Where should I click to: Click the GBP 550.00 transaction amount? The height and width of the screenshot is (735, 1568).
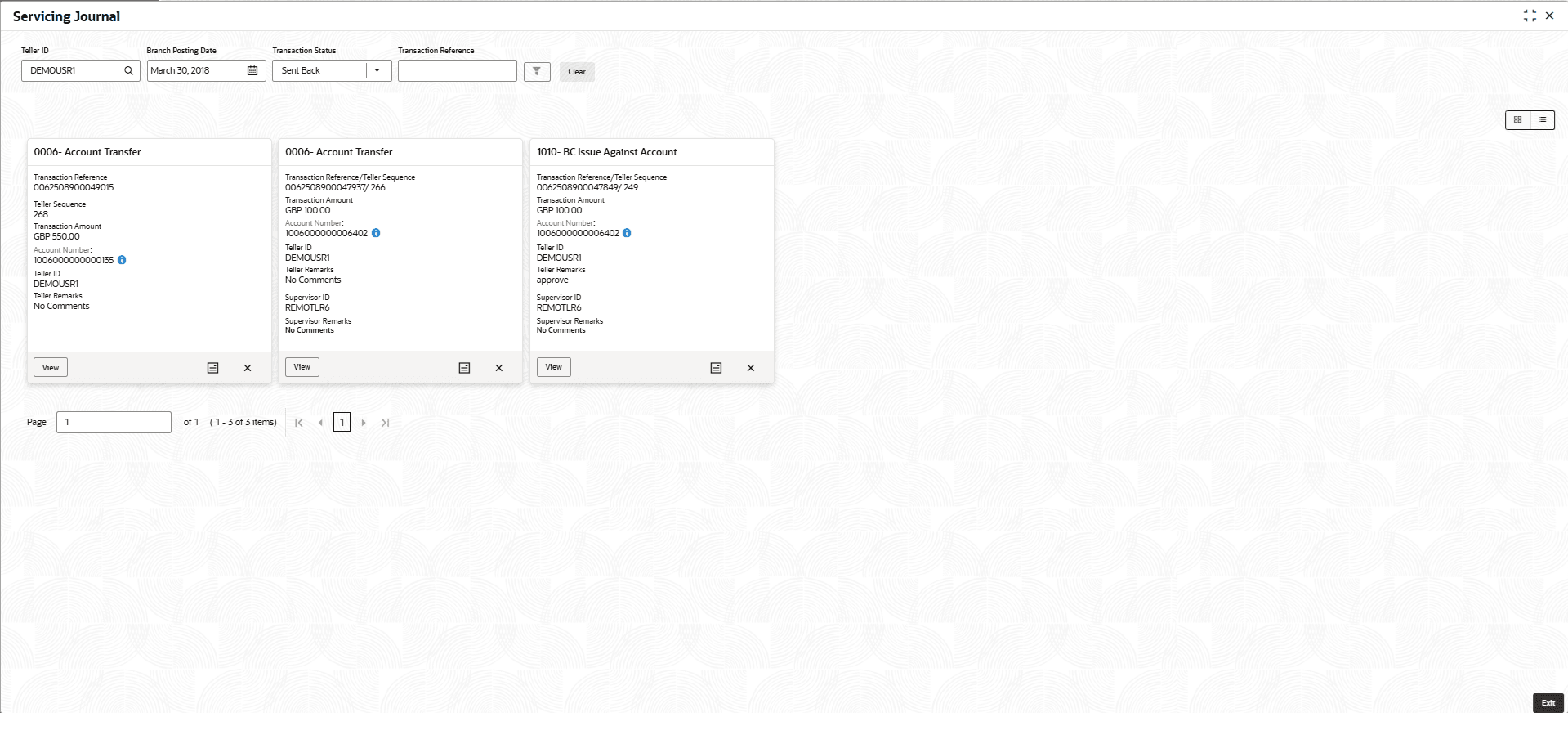(x=56, y=236)
